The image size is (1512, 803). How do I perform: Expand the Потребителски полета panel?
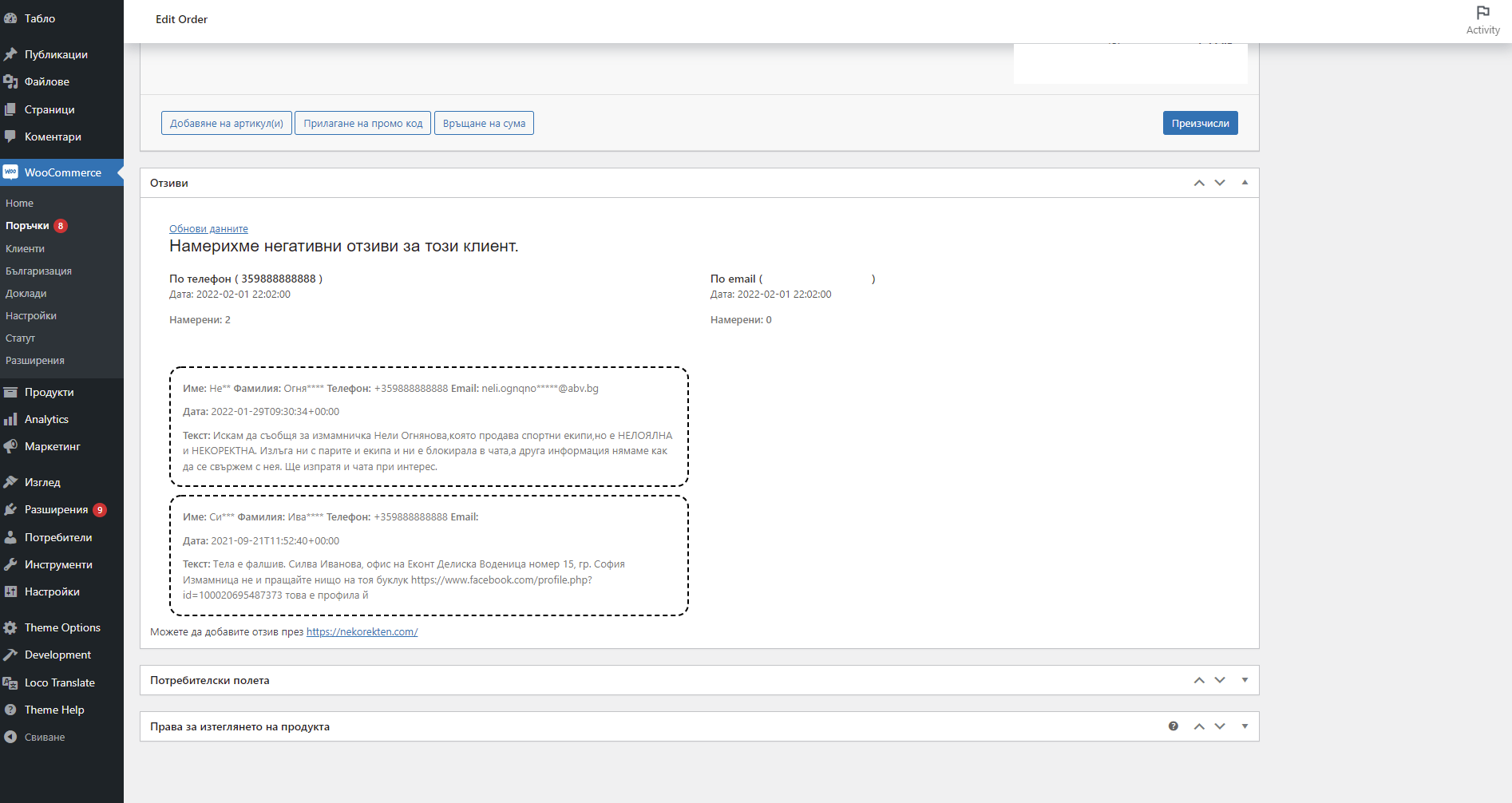click(x=1245, y=680)
